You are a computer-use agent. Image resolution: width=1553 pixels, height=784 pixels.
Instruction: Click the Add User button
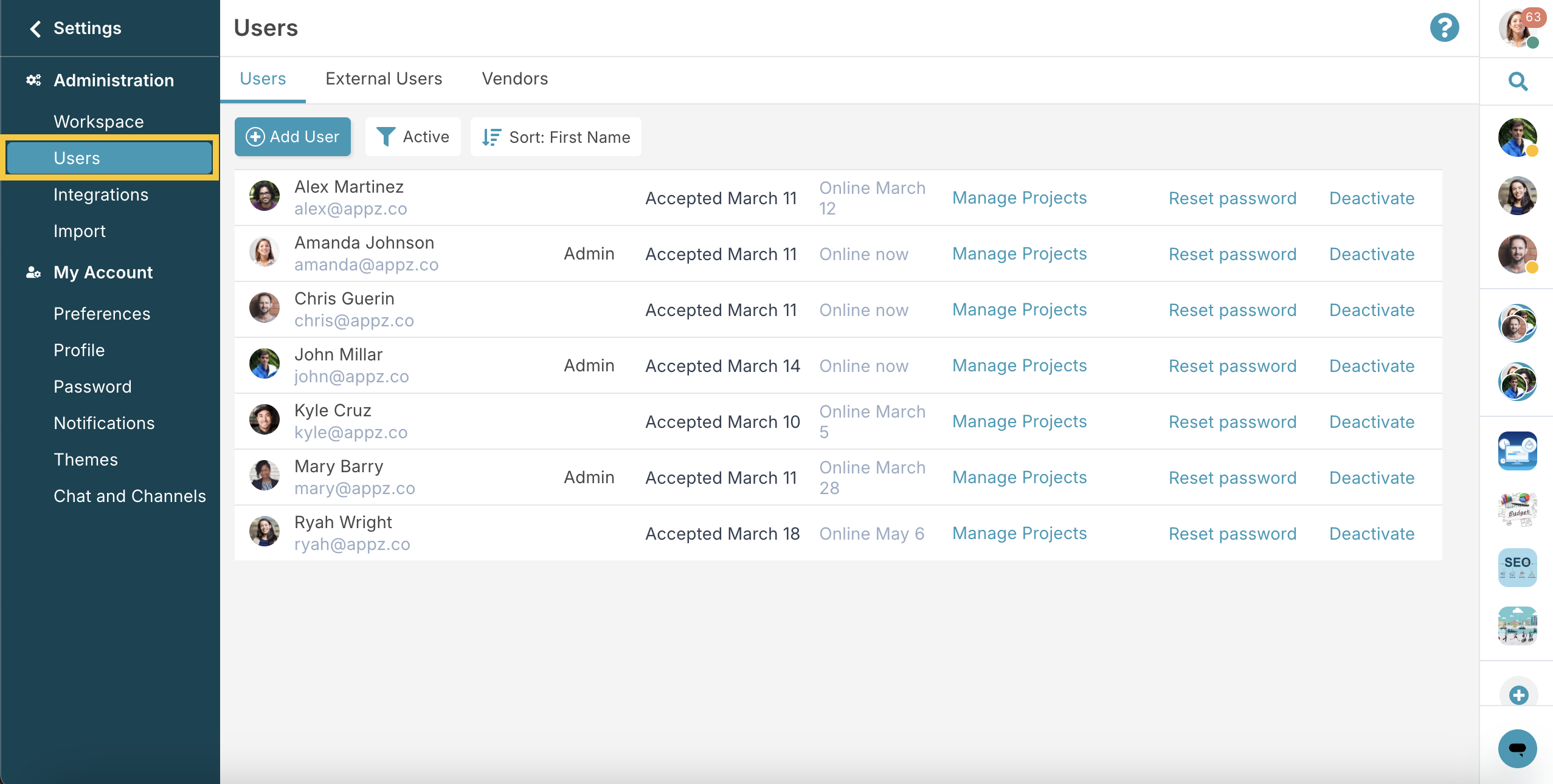coord(292,137)
